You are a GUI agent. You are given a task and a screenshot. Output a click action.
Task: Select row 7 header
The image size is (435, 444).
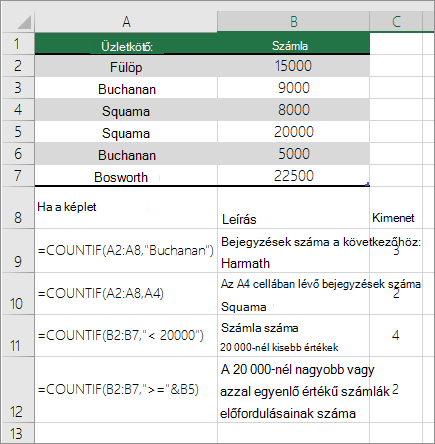[18, 176]
